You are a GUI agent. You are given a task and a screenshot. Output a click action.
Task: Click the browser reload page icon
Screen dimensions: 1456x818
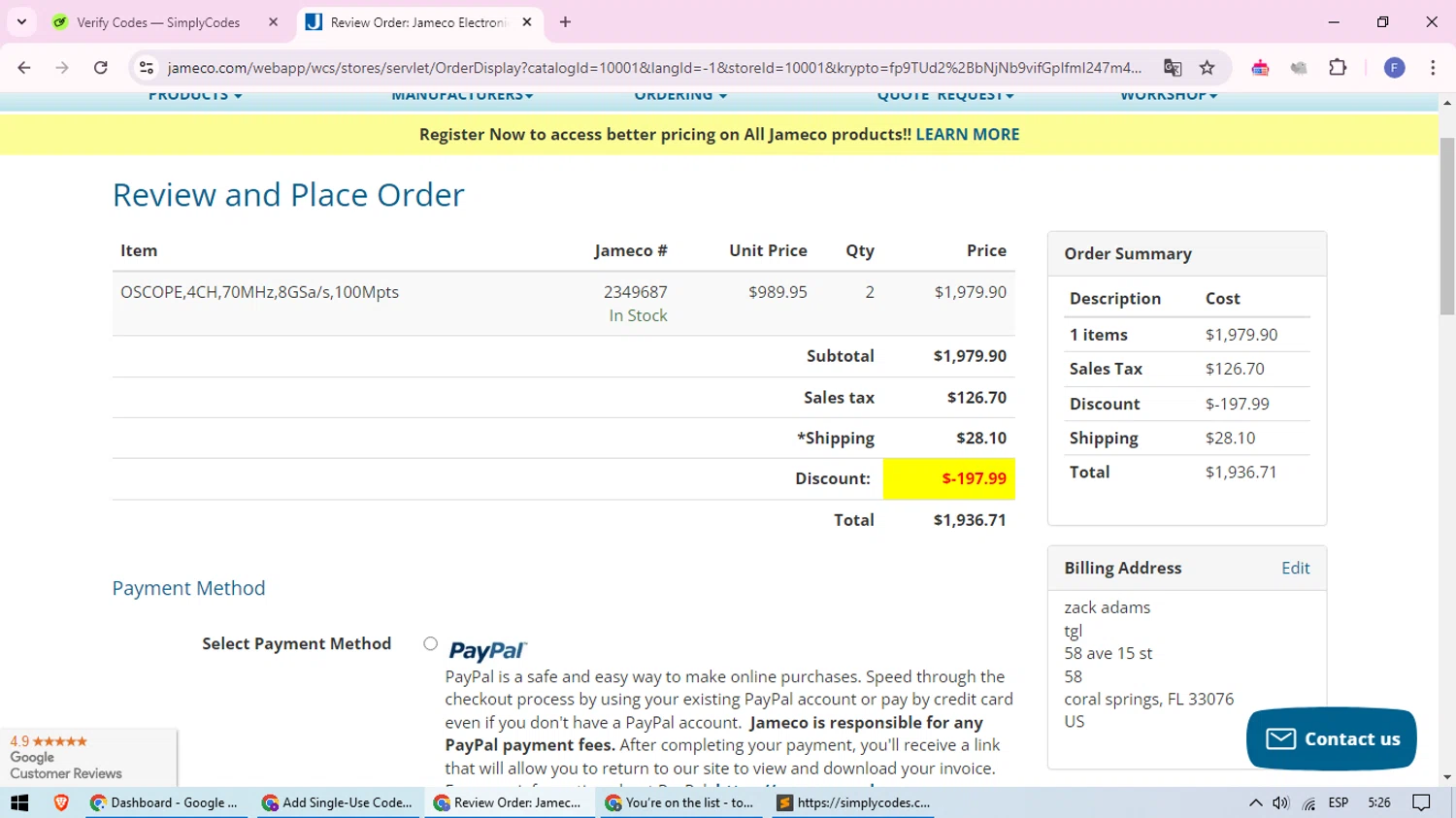[x=101, y=67]
